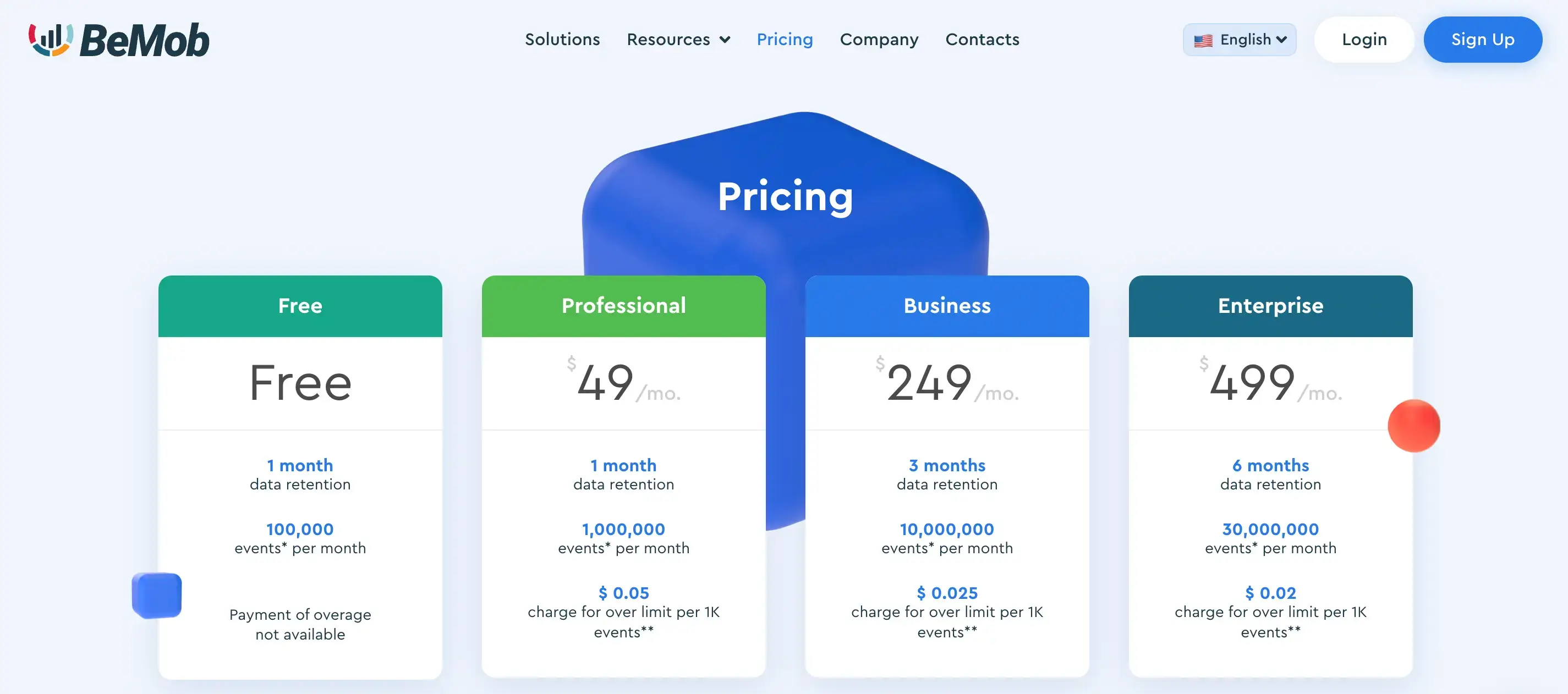Click the red sphere decoration

pos(1413,426)
